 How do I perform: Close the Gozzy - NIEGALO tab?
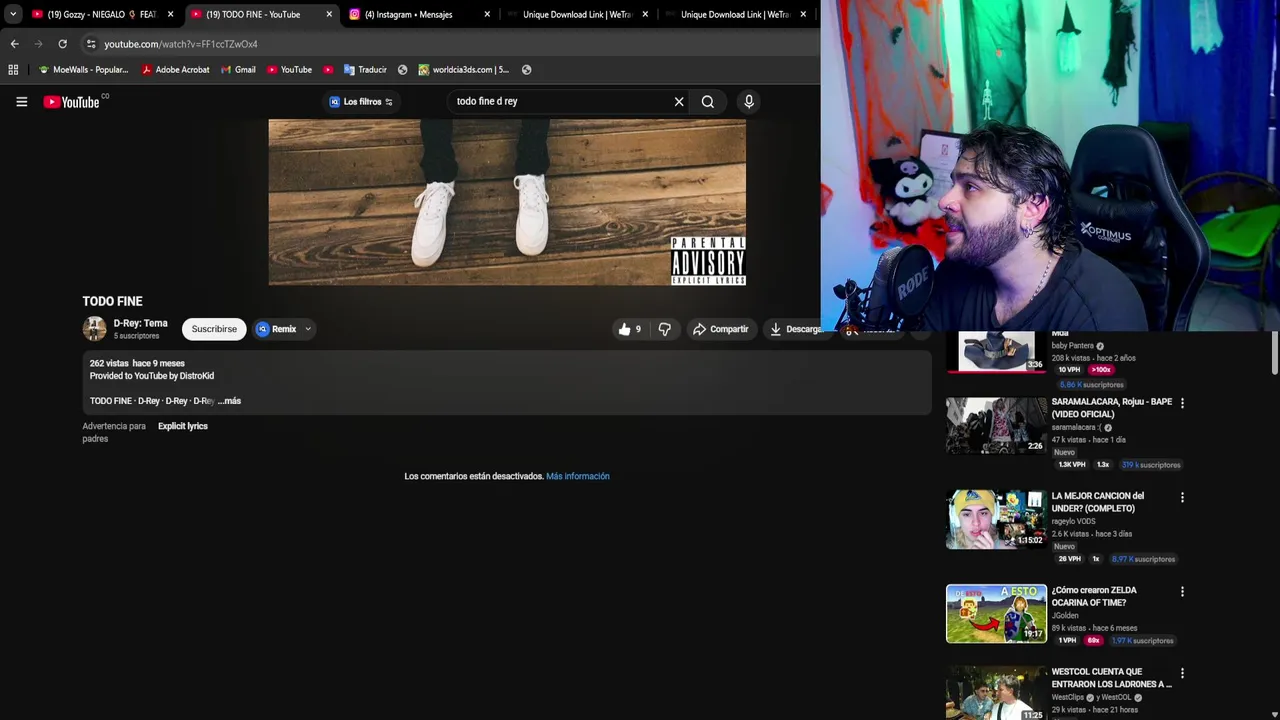click(x=171, y=15)
